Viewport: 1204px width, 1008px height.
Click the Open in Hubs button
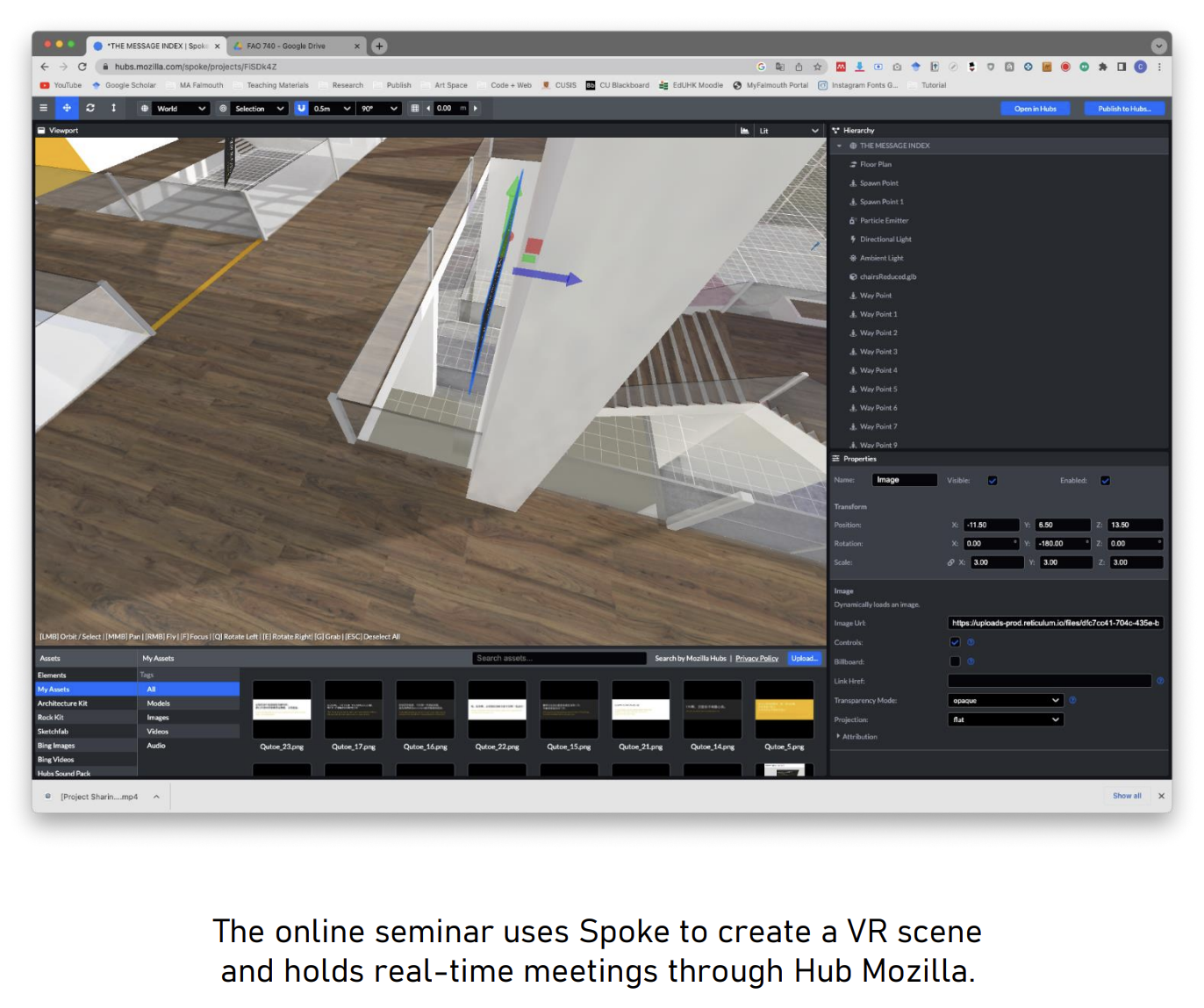pos(1035,109)
